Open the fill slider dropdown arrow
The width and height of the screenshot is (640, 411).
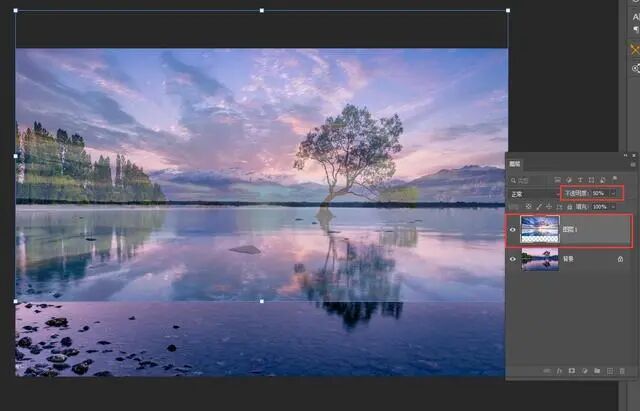613,207
